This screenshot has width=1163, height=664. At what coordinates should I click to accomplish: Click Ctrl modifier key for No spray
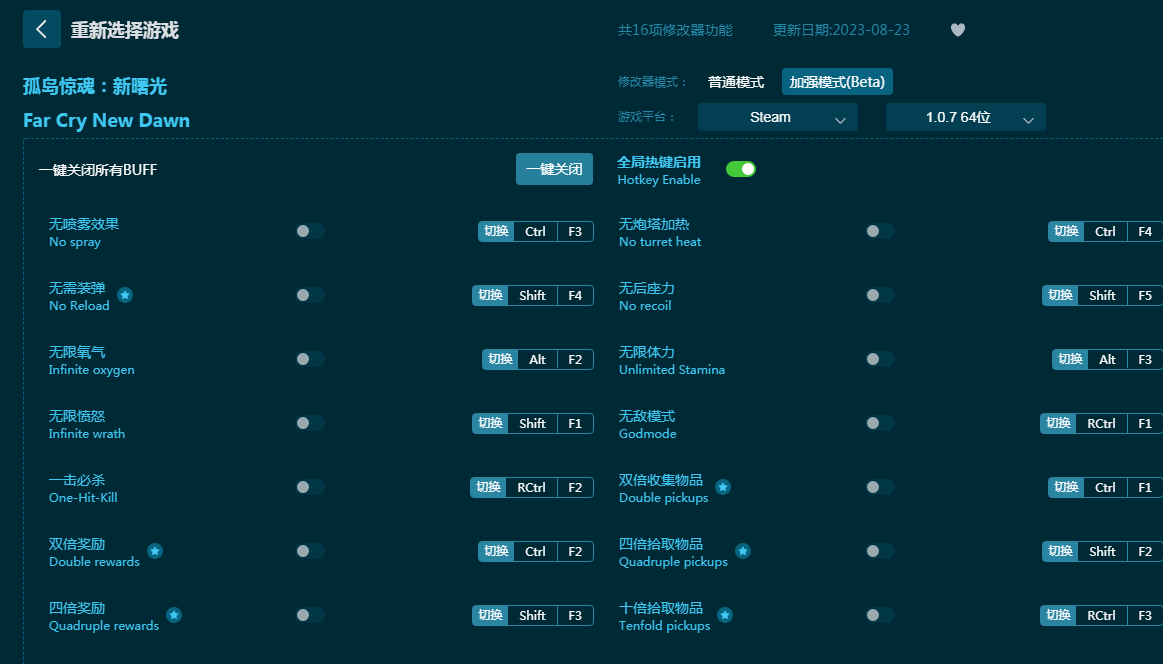[536, 231]
